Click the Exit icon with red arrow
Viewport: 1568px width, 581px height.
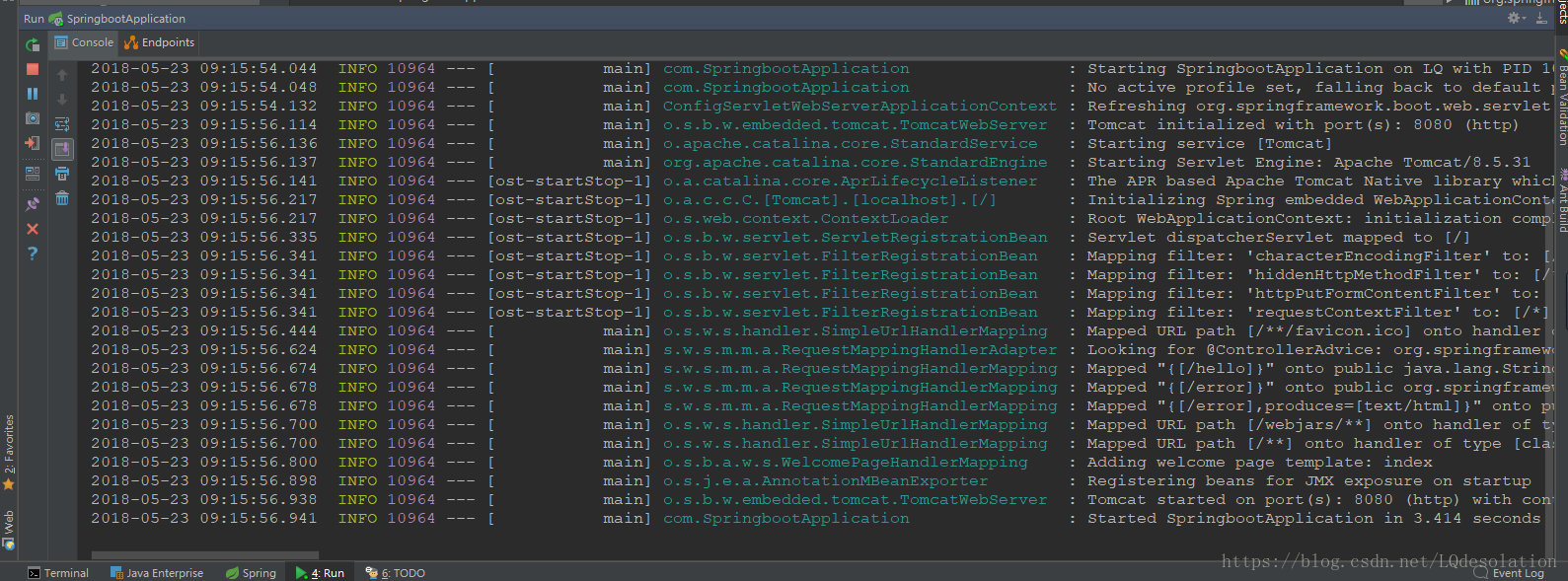click(x=33, y=143)
